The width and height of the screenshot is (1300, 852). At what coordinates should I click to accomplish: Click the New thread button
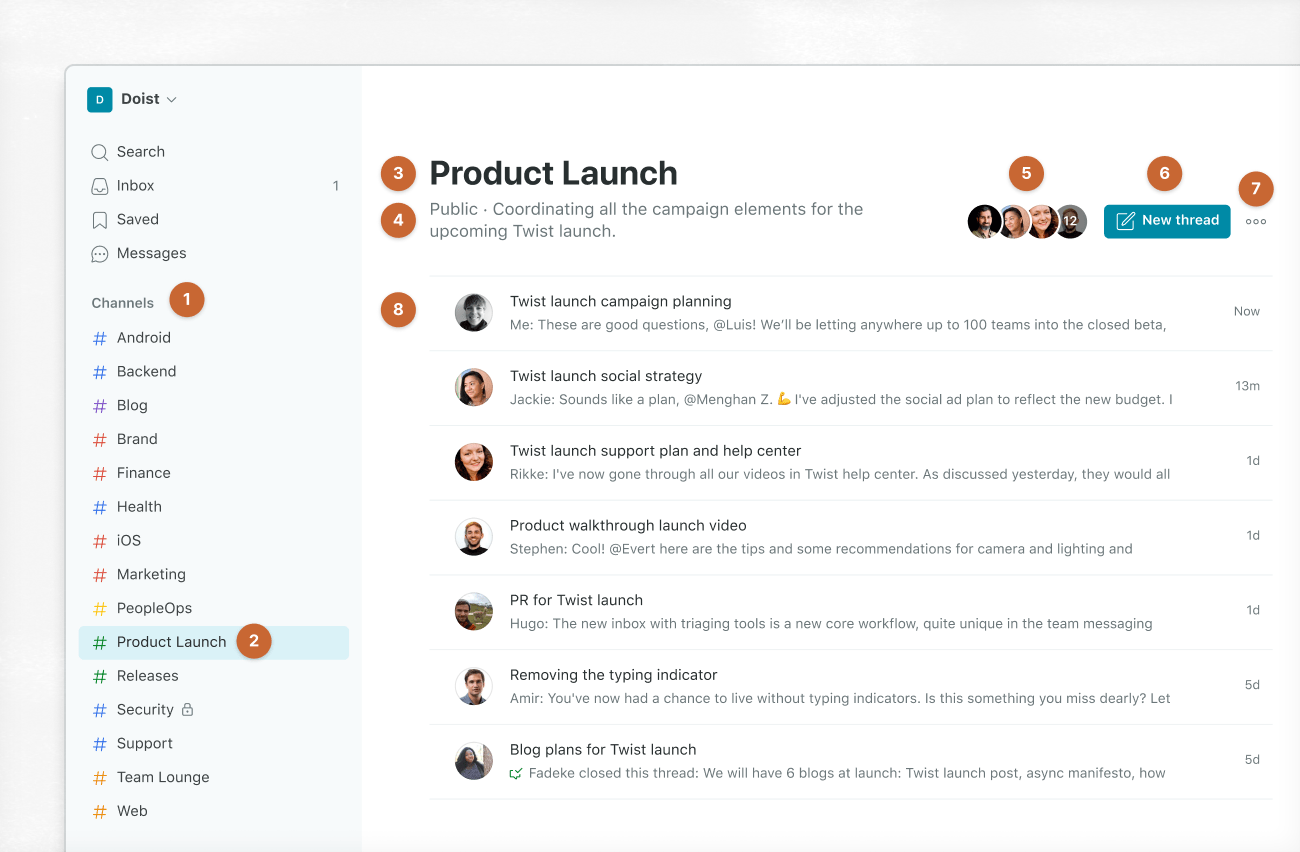[1167, 221]
